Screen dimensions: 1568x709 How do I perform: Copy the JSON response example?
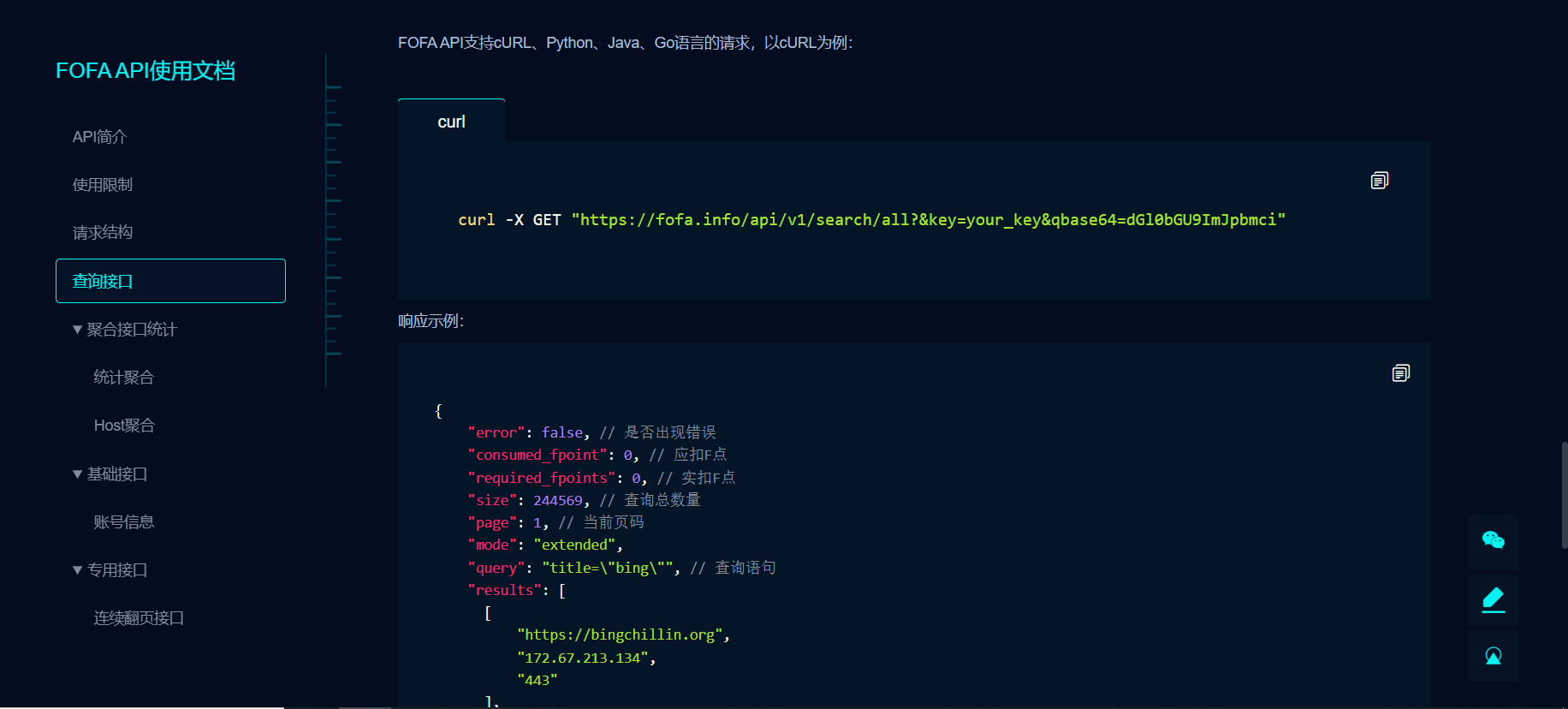(x=1400, y=373)
